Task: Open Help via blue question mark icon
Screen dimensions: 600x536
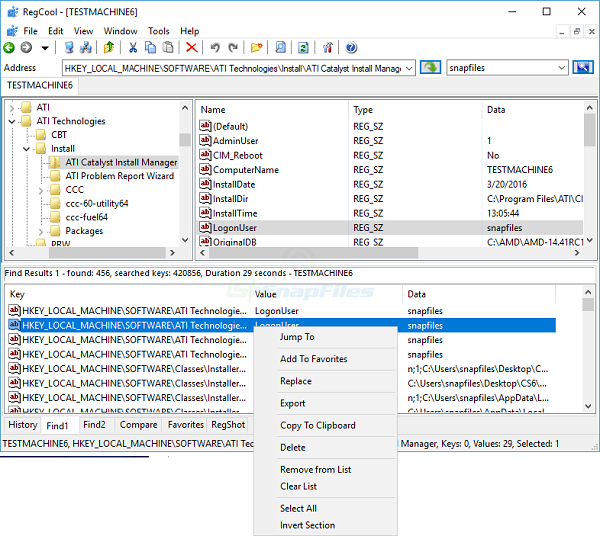Action: pyautogui.click(x=351, y=47)
